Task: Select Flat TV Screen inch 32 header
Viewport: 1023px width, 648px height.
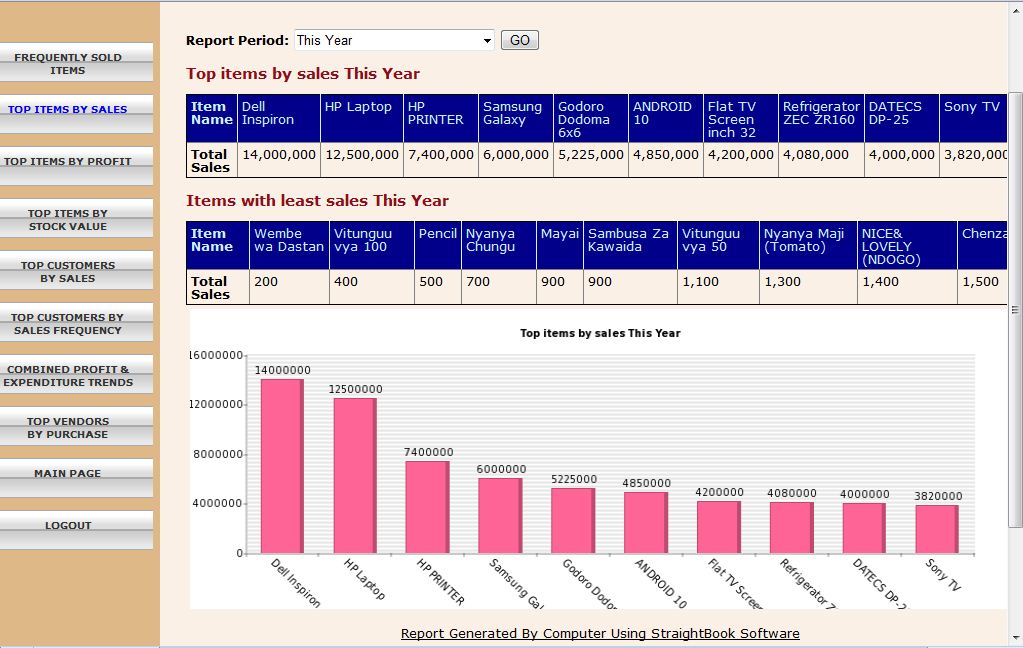Action: coord(741,118)
